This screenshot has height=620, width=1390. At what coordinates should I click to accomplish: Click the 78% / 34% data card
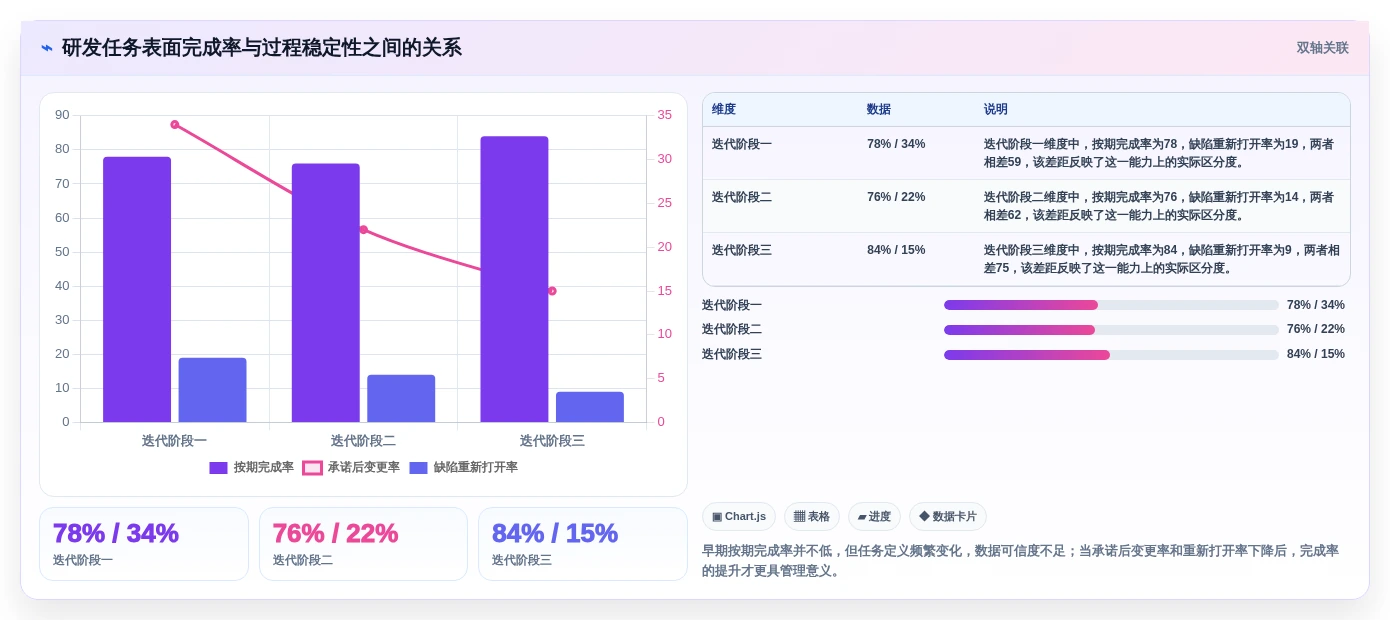144,544
